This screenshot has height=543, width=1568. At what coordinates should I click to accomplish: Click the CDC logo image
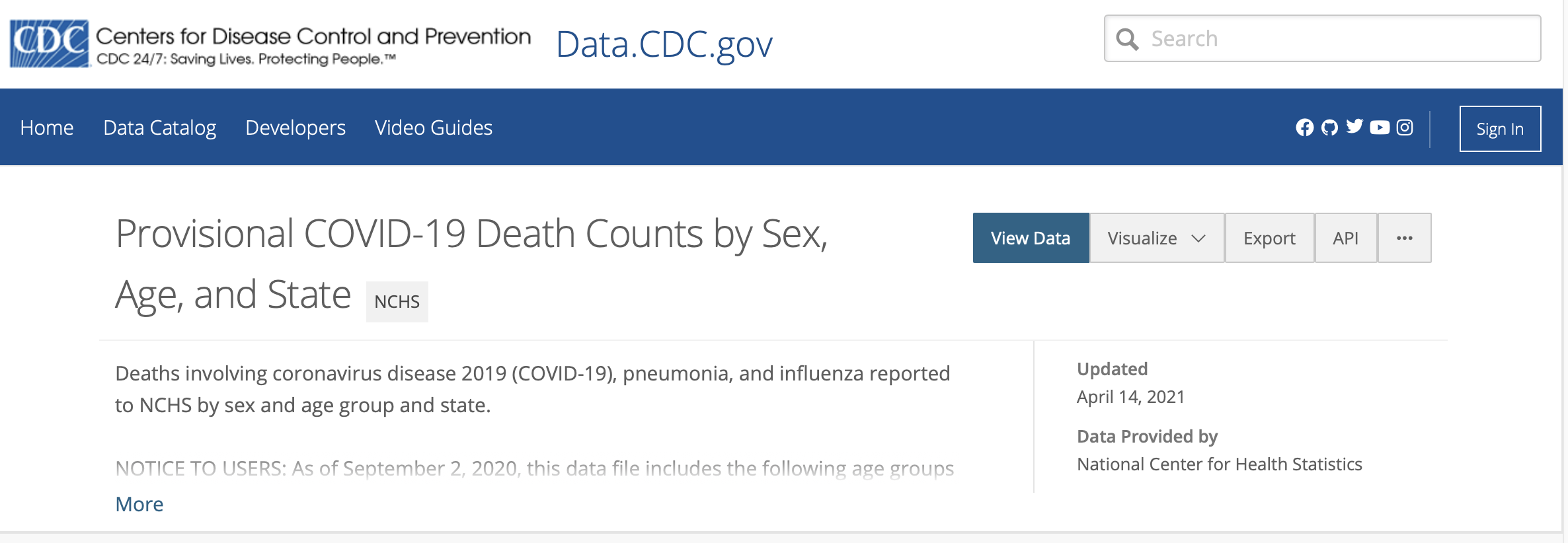50,44
